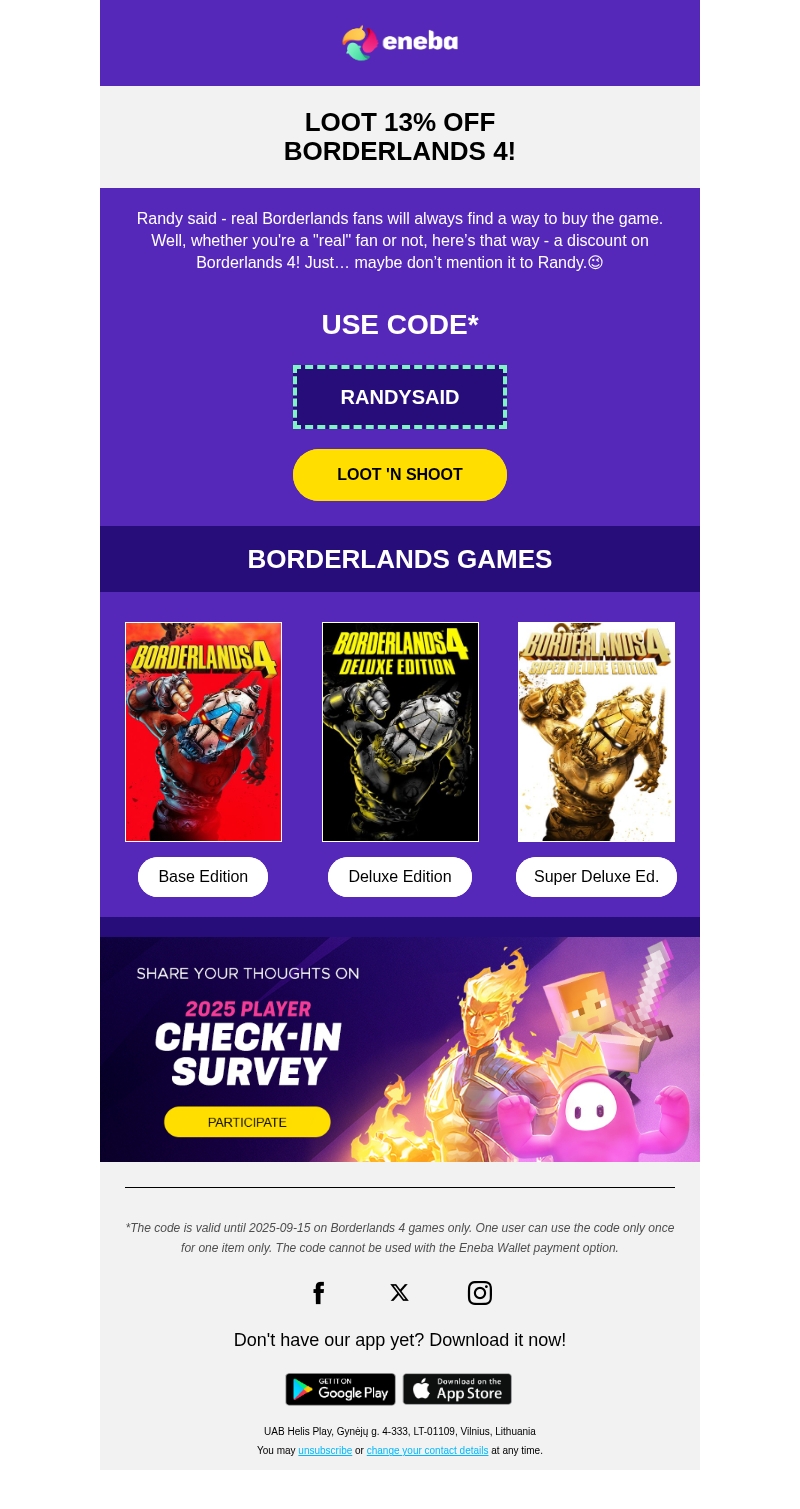Open the Super Deluxe Ed. button
Image resolution: width=800 pixels, height=1509 pixels.
[596, 877]
